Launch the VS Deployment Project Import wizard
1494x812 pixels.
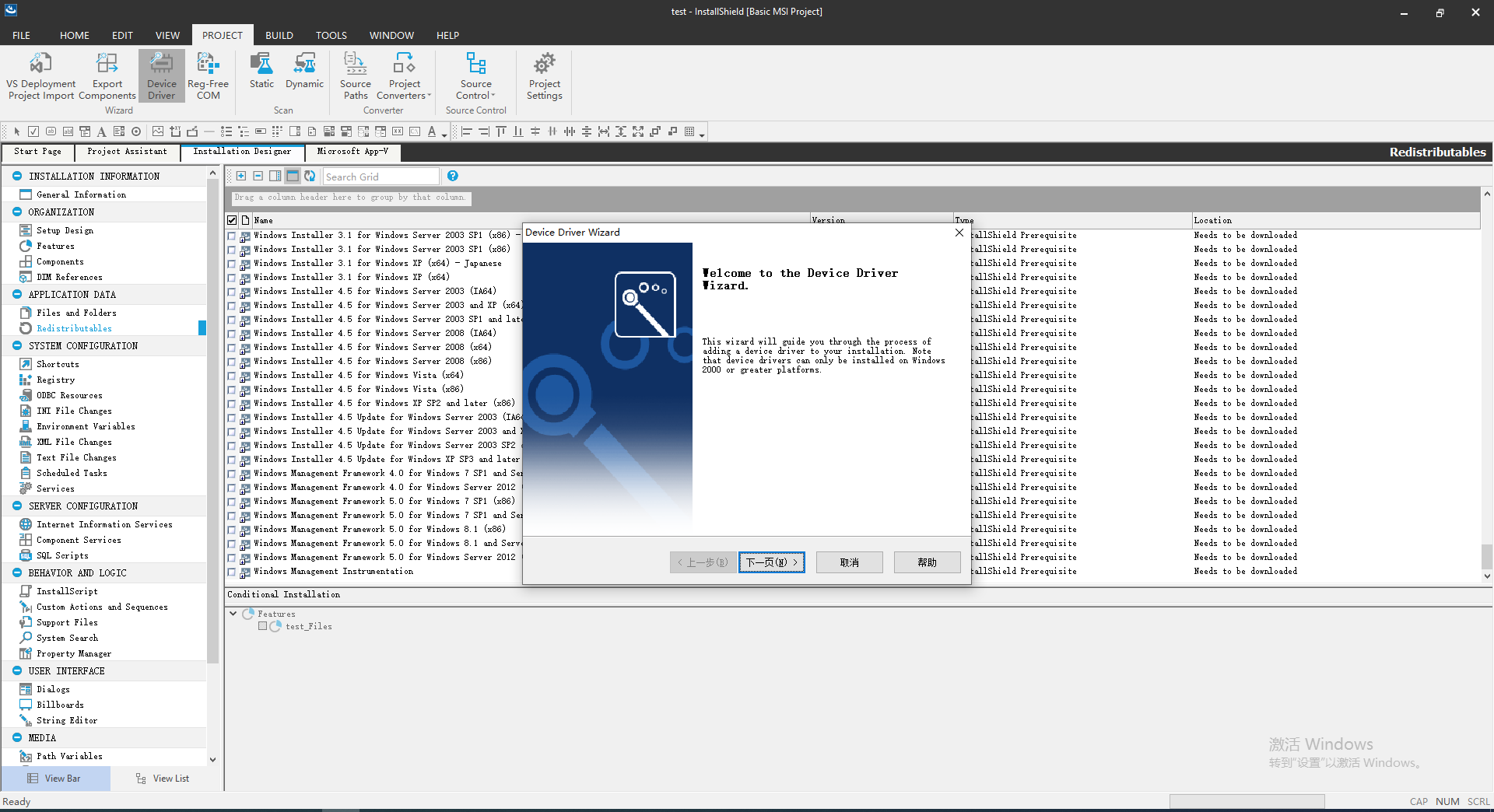point(40,75)
